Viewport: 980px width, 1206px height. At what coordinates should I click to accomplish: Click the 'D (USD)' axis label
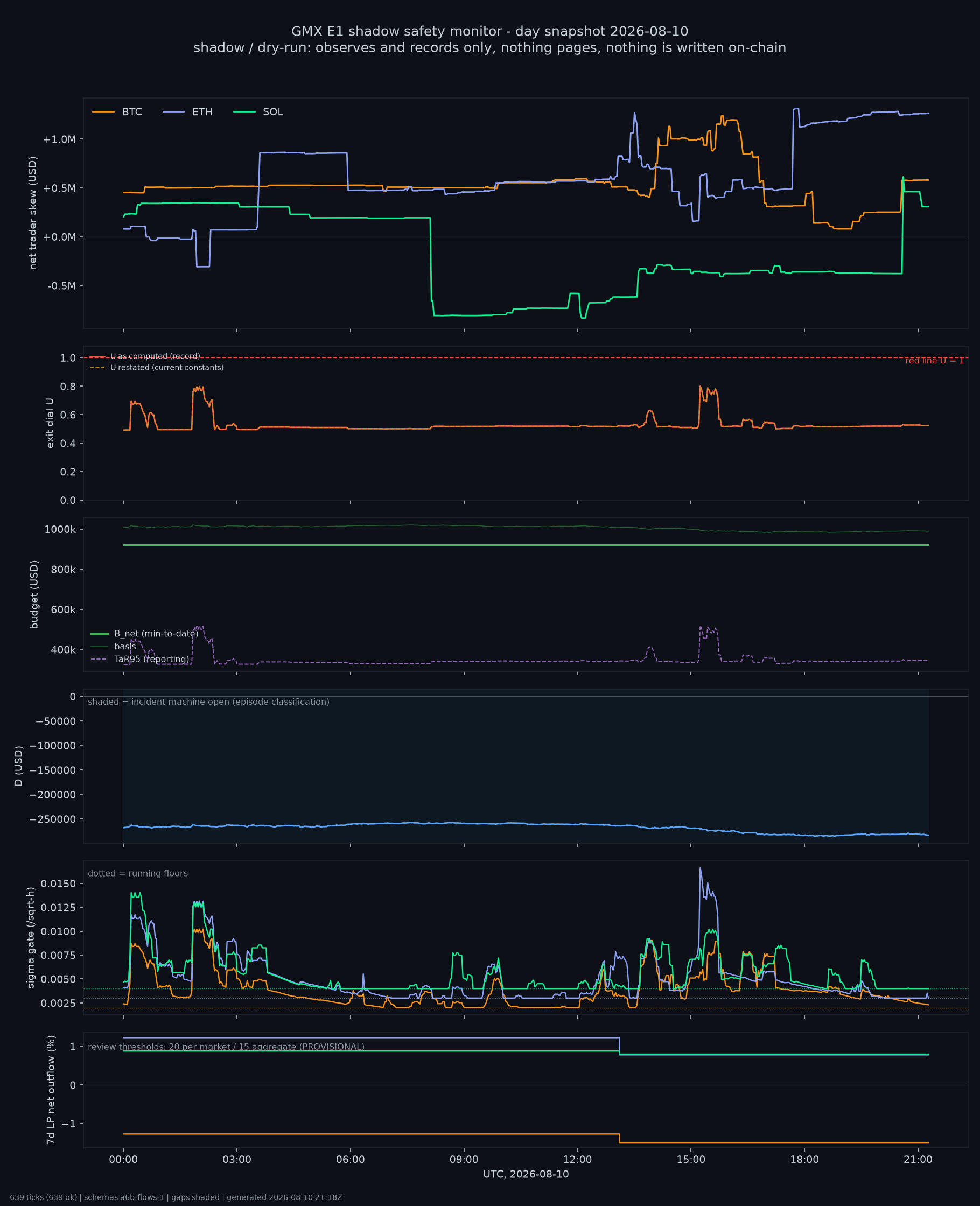pos(19,766)
